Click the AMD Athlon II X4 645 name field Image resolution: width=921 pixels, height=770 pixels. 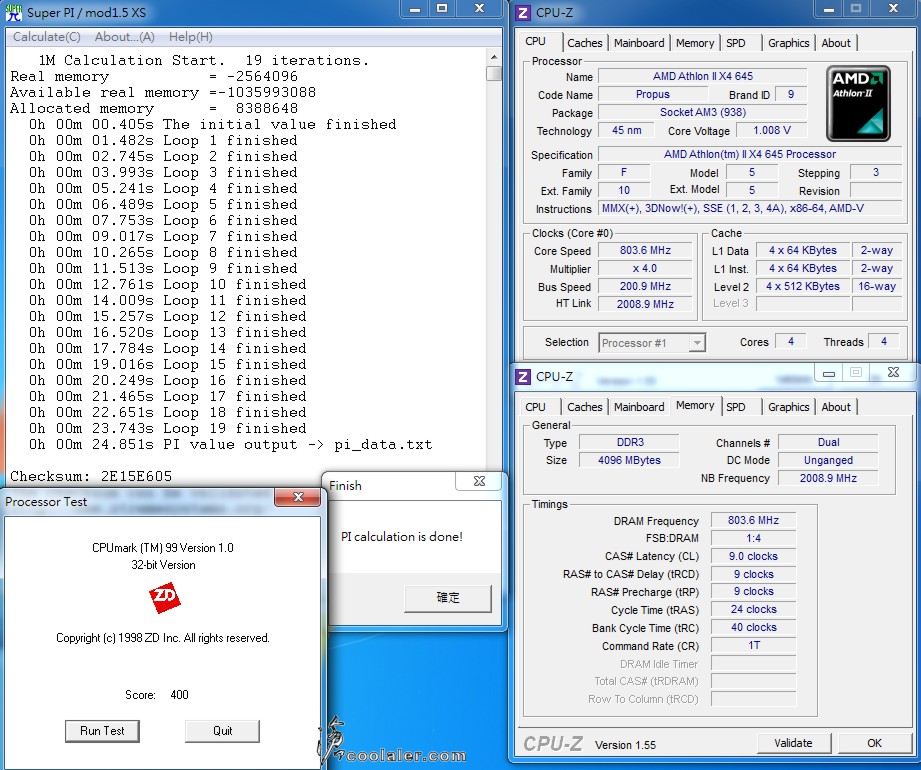702,76
